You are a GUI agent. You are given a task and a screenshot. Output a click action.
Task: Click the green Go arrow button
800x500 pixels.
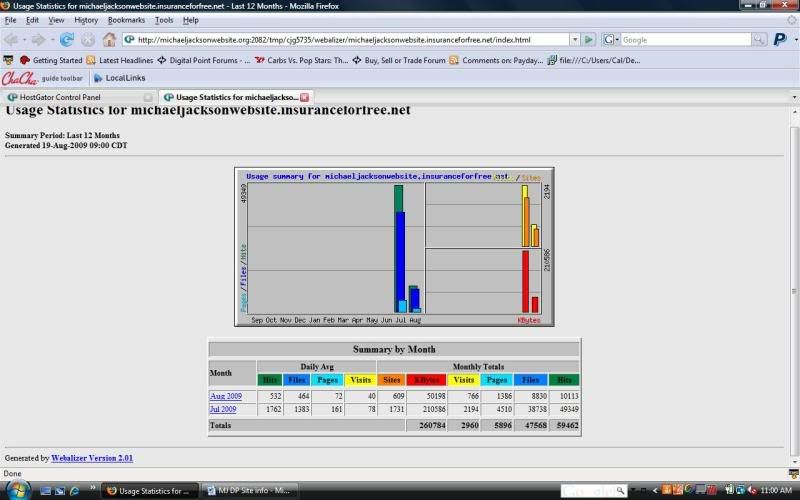[588, 39]
